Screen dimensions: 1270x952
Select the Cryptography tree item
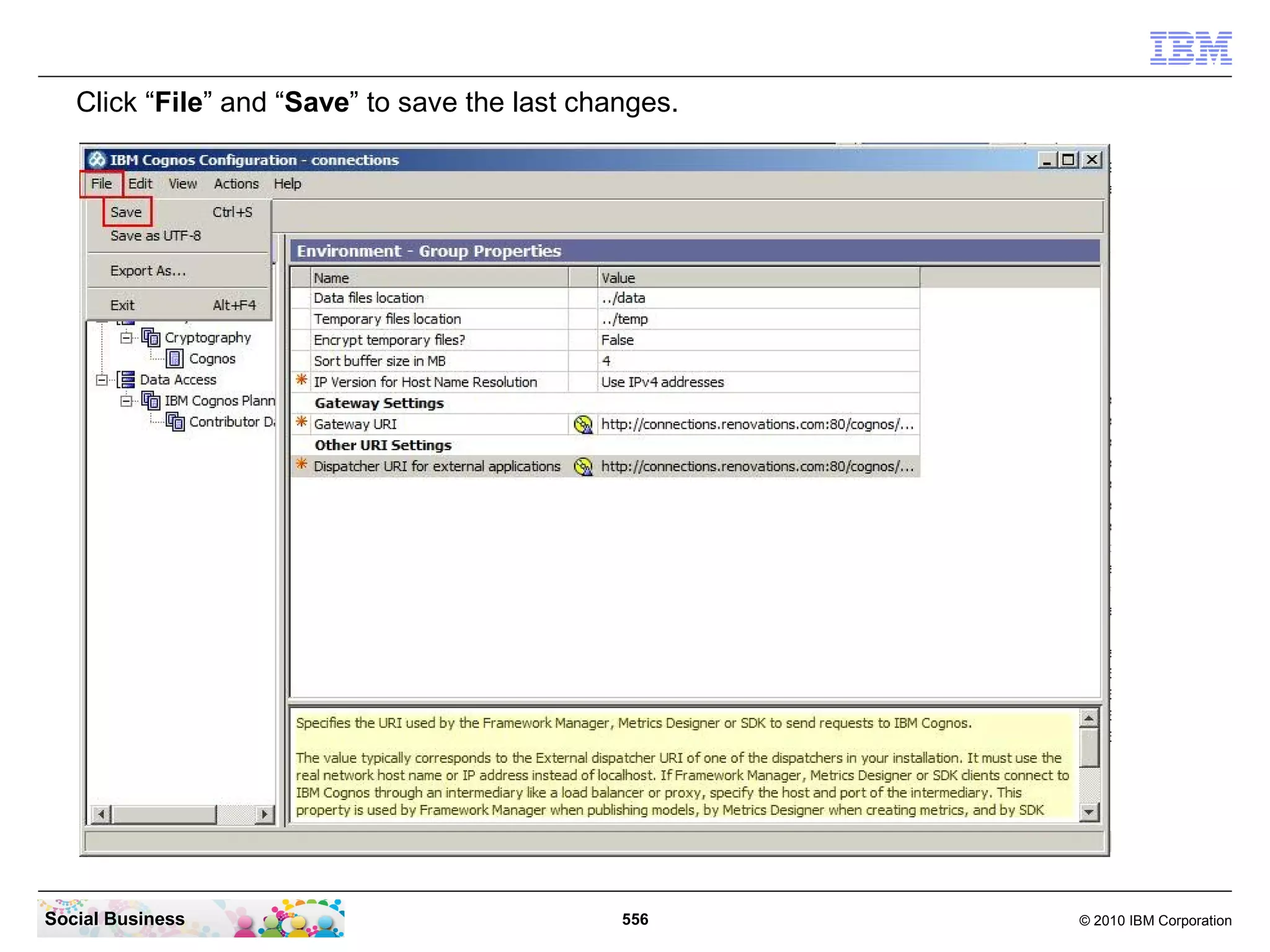(208, 338)
